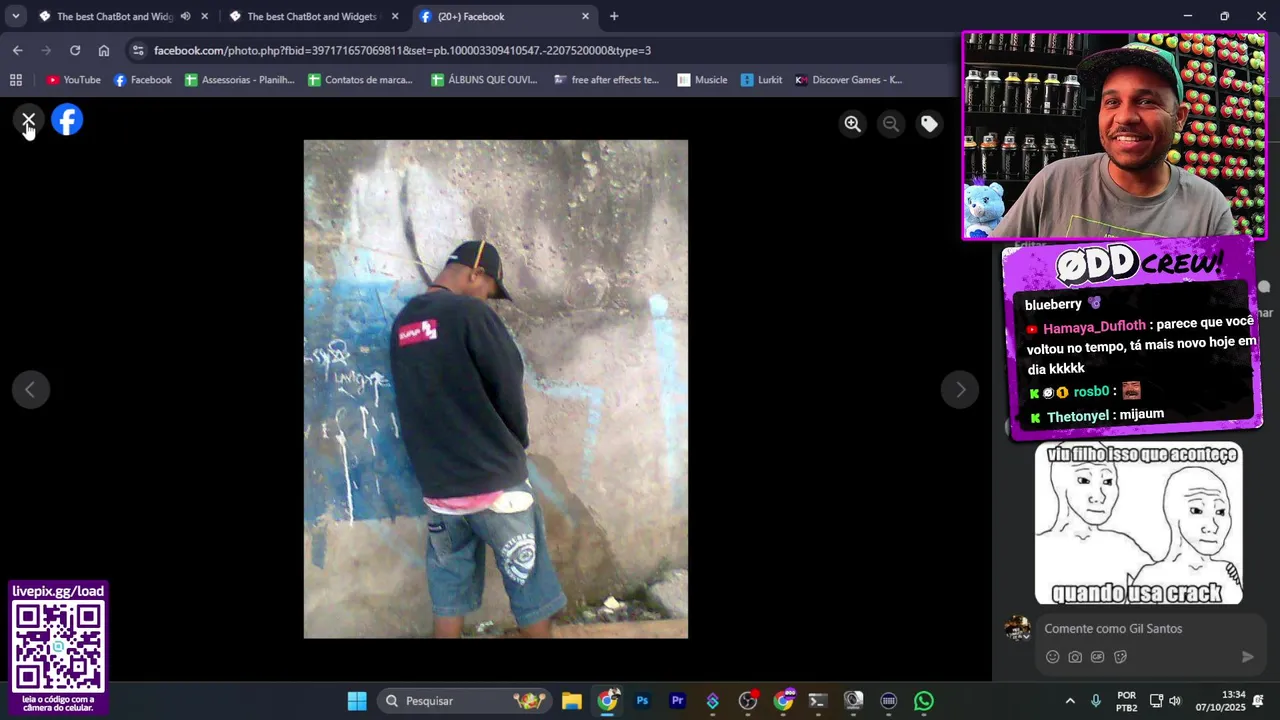Open the second Chrome profile icon

click(783, 701)
